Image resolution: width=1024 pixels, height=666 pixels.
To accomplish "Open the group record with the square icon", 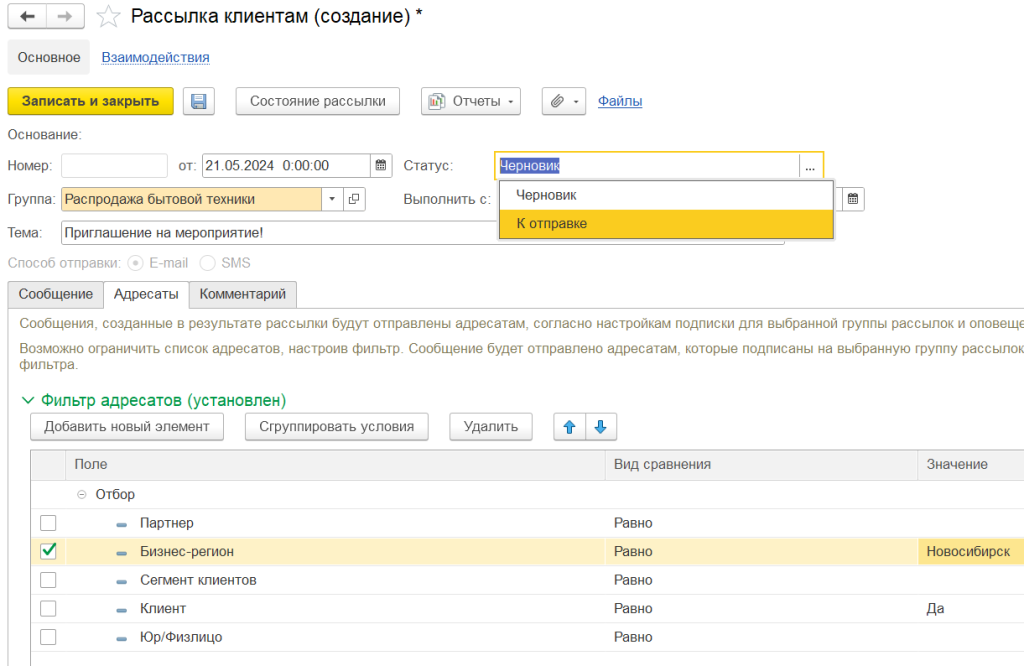I will pyautogui.click(x=354, y=199).
